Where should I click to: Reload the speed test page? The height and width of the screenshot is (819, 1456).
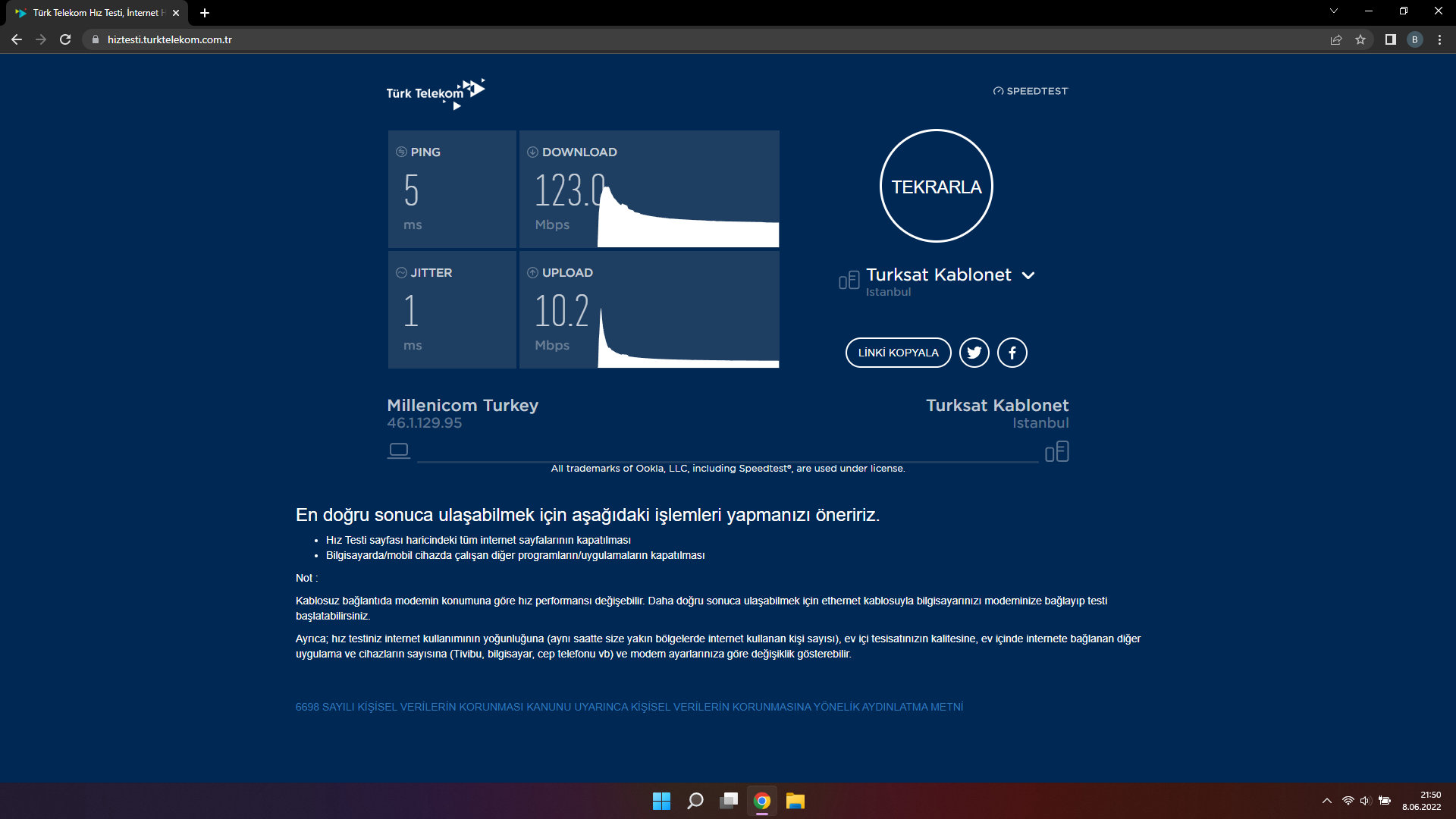pyautogui.click(x=65, y=39)
